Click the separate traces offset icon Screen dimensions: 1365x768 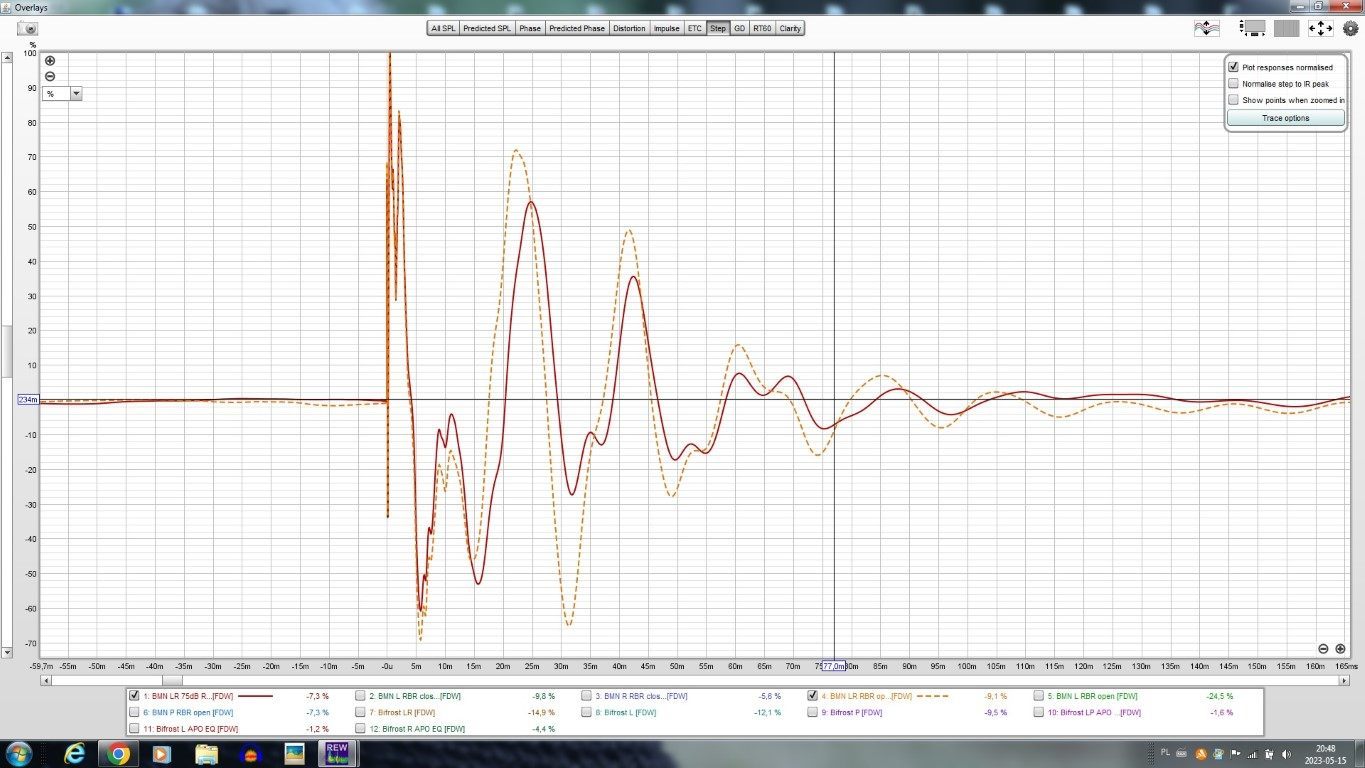pyautogui.click(x=1206, y=28)
